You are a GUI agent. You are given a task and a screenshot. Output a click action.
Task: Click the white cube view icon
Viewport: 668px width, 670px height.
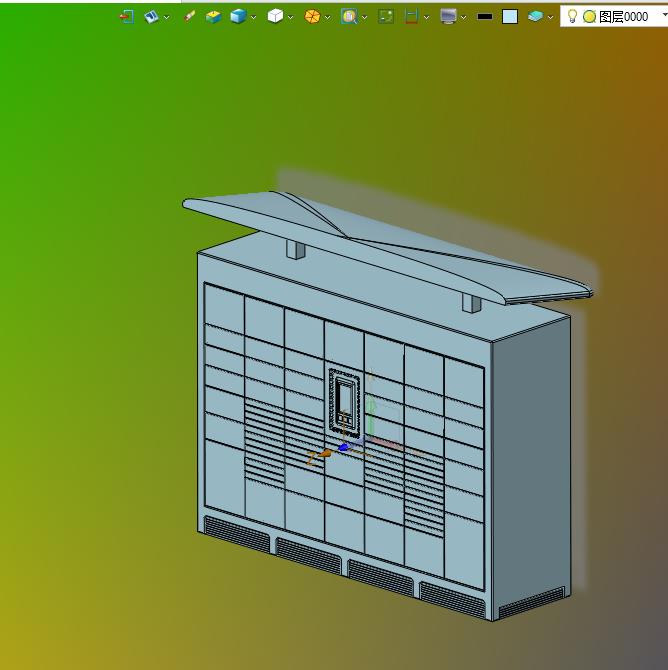coord(275,16)
